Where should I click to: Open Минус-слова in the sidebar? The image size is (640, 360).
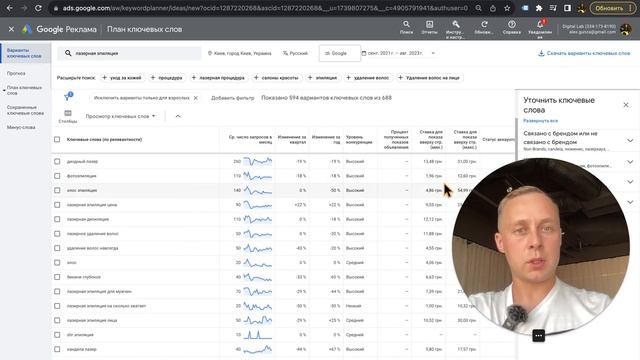pos(21,127)
